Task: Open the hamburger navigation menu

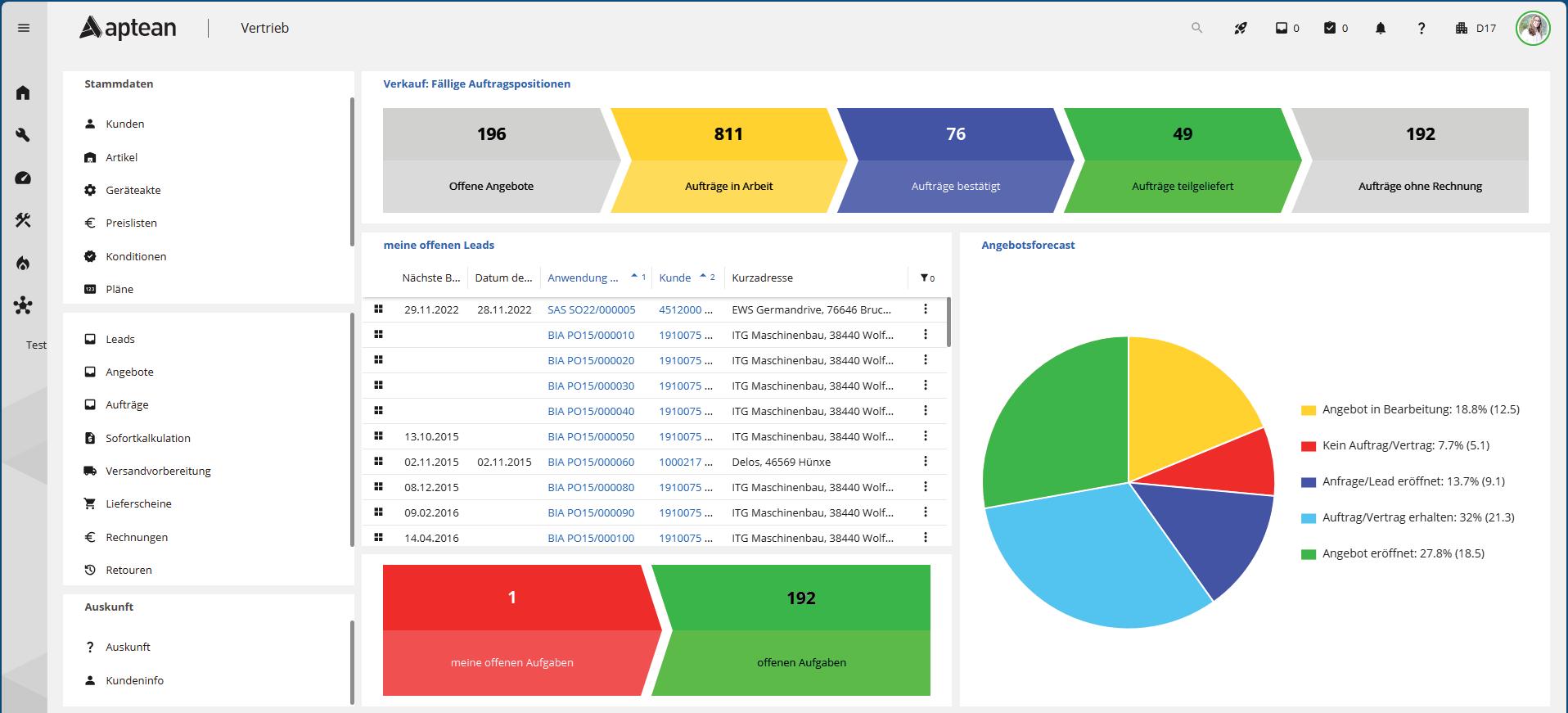Action: click(24, 28)
